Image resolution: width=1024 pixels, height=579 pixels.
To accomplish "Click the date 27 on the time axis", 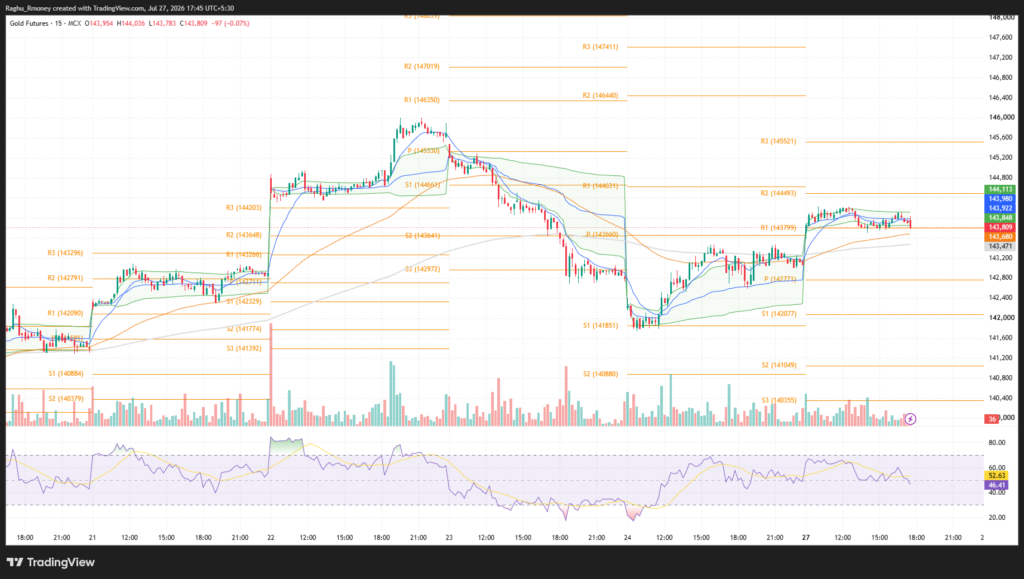I will pyautogui.click(x=806, y=538).
